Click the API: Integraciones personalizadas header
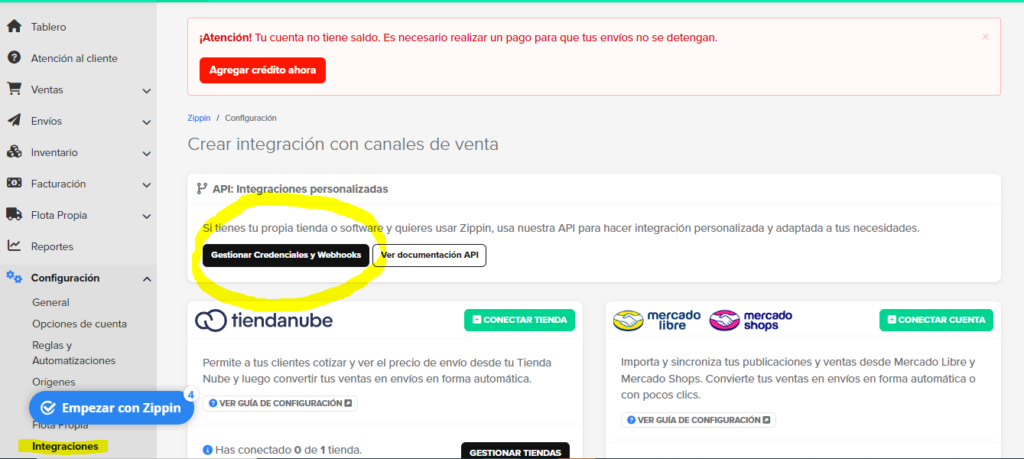The width and height of the screenshot is (1024, 459). (300, 189)
